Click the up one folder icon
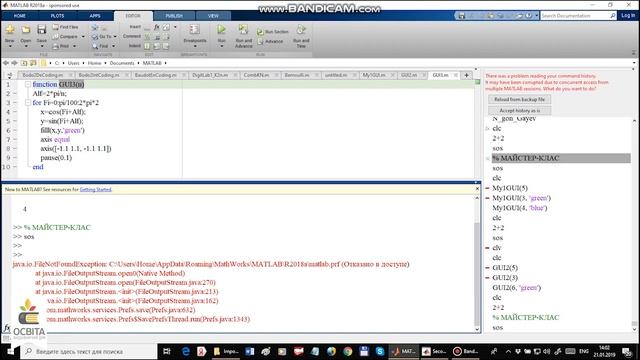 tap(24, 63)
